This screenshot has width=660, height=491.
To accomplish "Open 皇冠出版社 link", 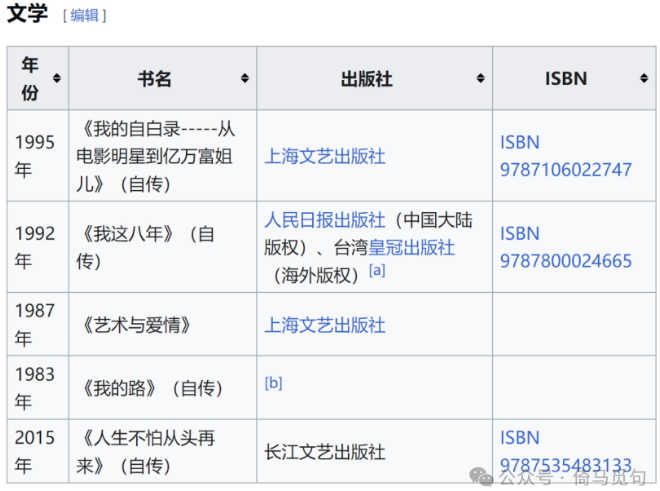I will (411, 248).
